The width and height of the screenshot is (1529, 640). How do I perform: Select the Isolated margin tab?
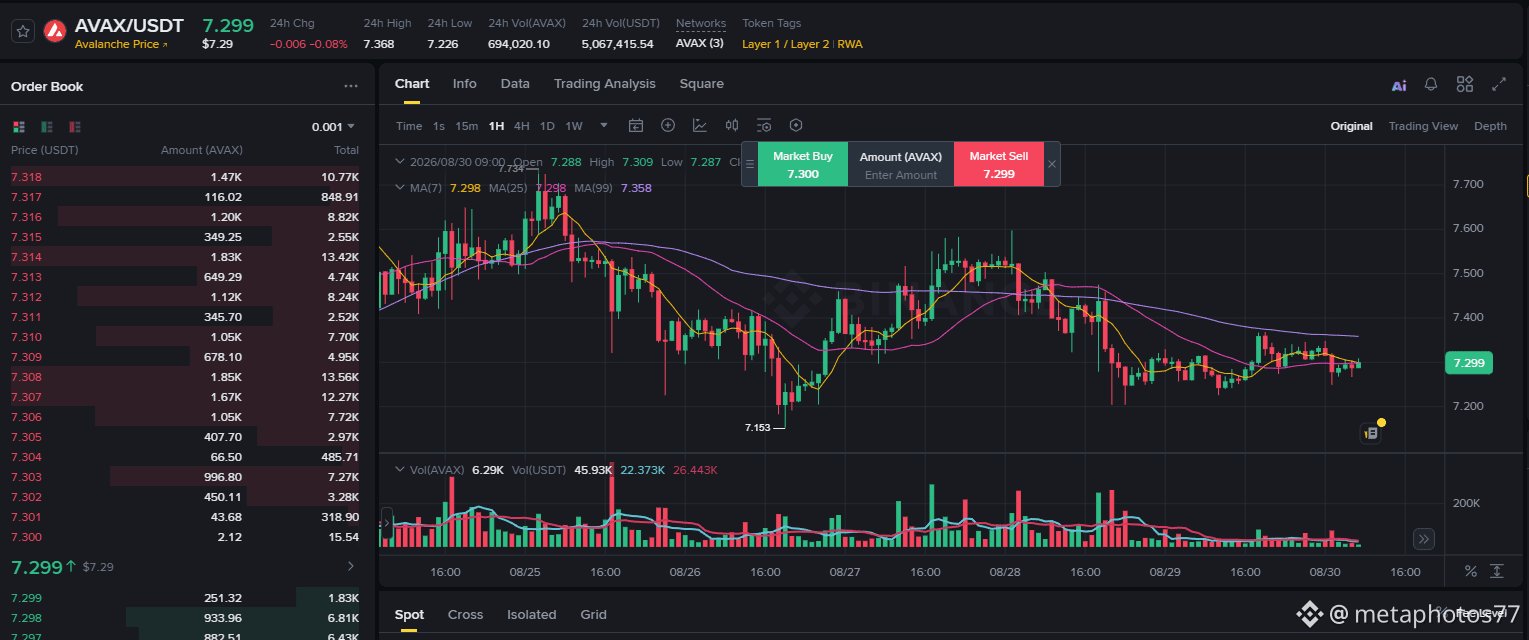coord(532,615)
